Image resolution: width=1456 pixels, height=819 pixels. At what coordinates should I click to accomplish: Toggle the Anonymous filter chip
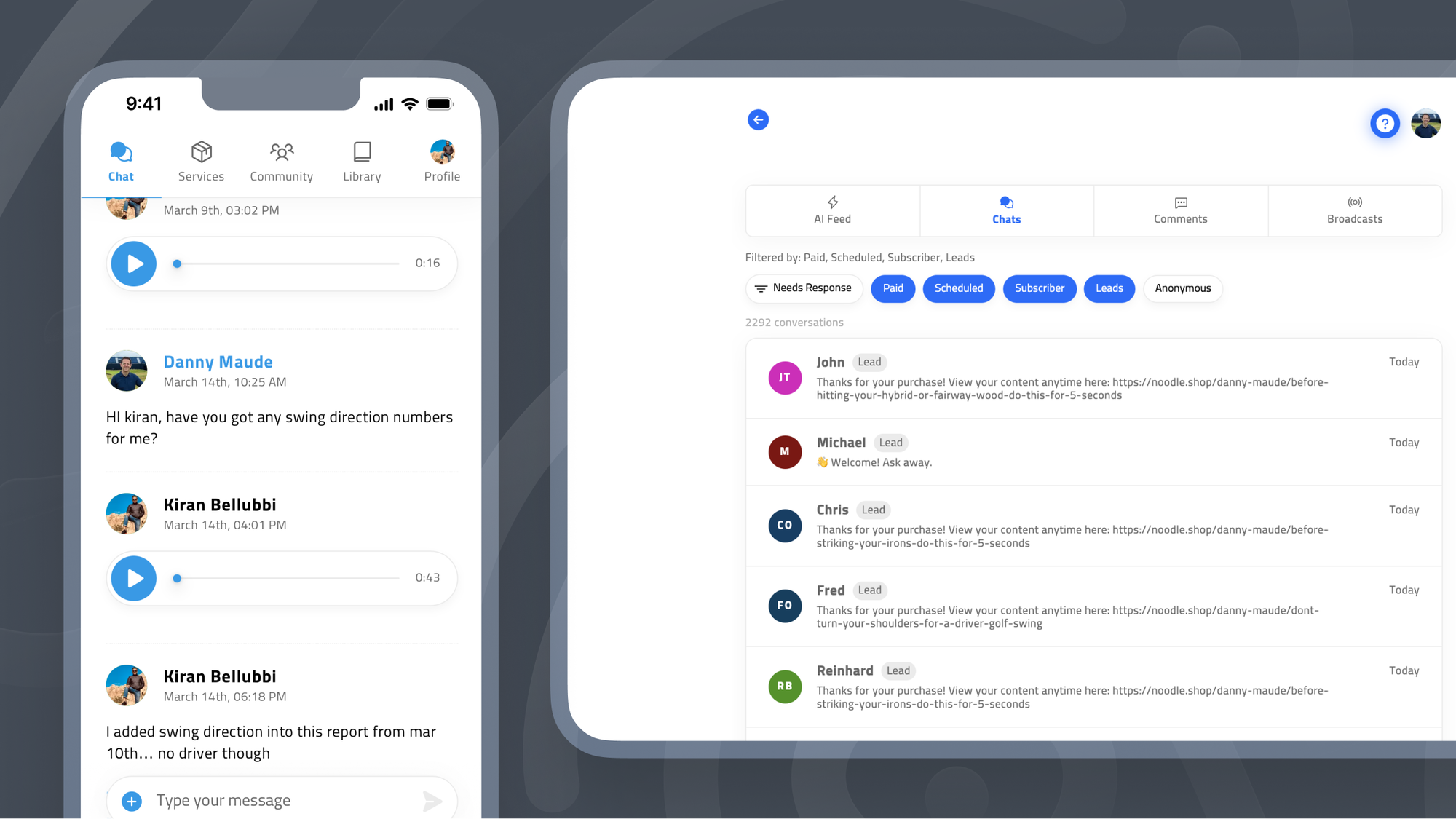(1183, 288)
